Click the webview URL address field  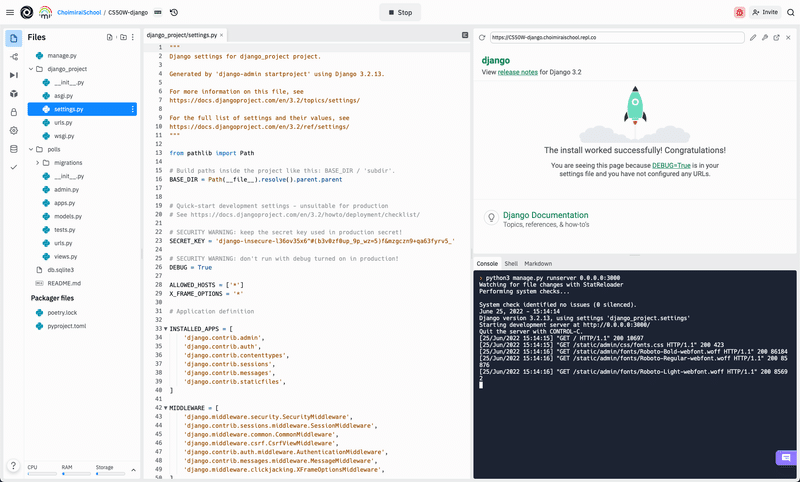tap(617, 38)
